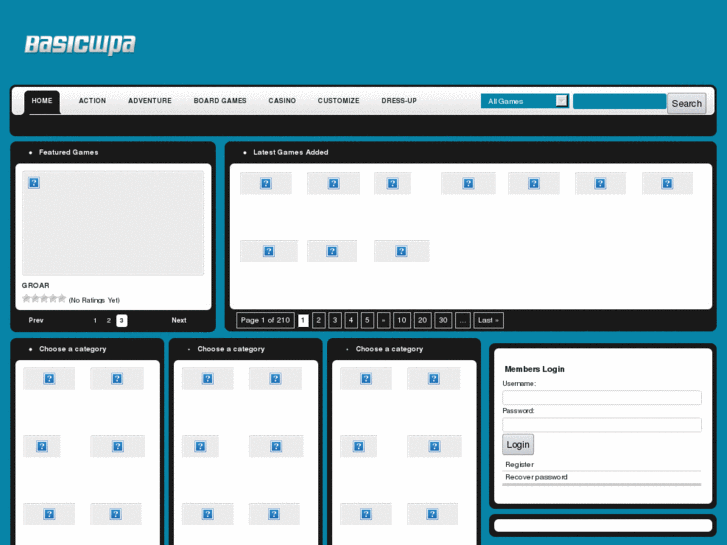727x545 pixels.
Task: Click the Password input field
Action: (602, 424)
